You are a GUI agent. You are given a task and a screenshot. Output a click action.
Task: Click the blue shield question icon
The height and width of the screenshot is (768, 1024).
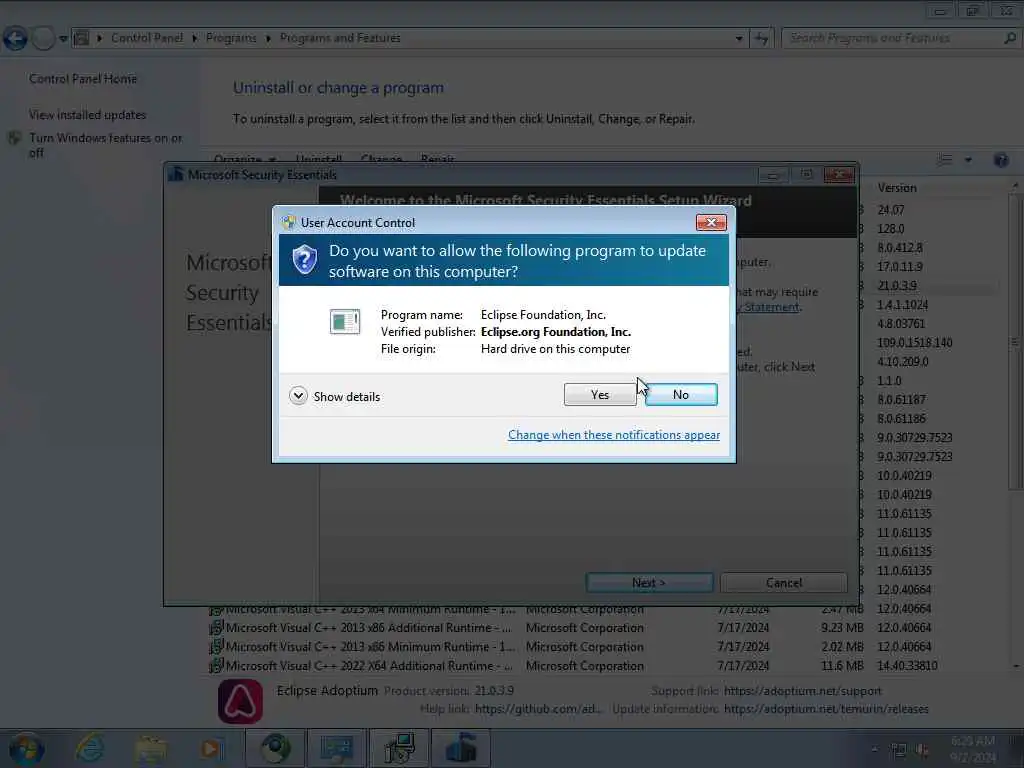(x=304, y=260)
